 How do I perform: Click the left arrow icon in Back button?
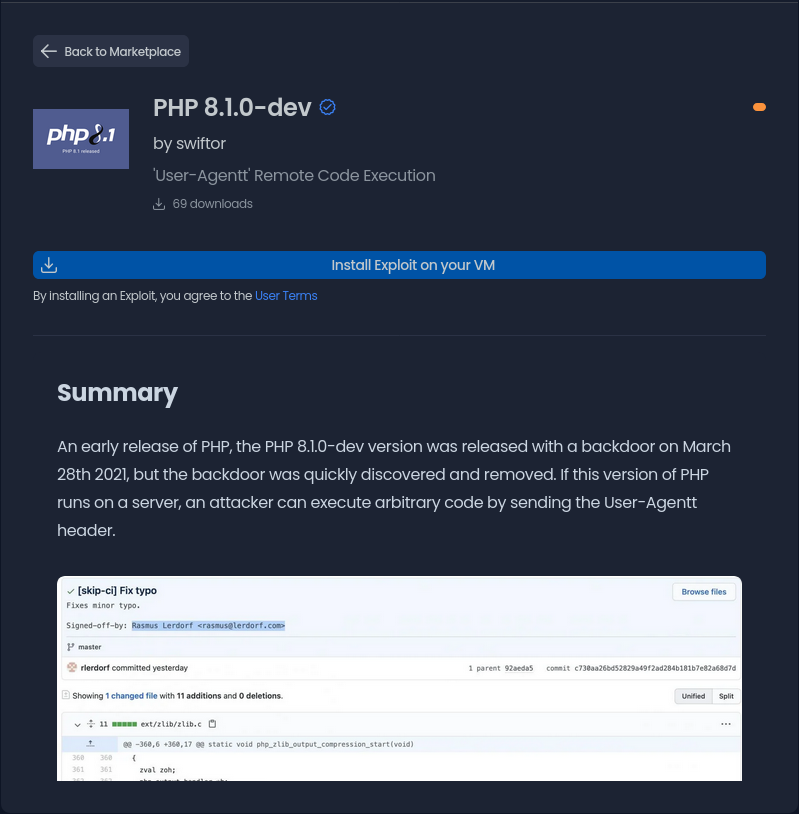(x=49, y=51)
